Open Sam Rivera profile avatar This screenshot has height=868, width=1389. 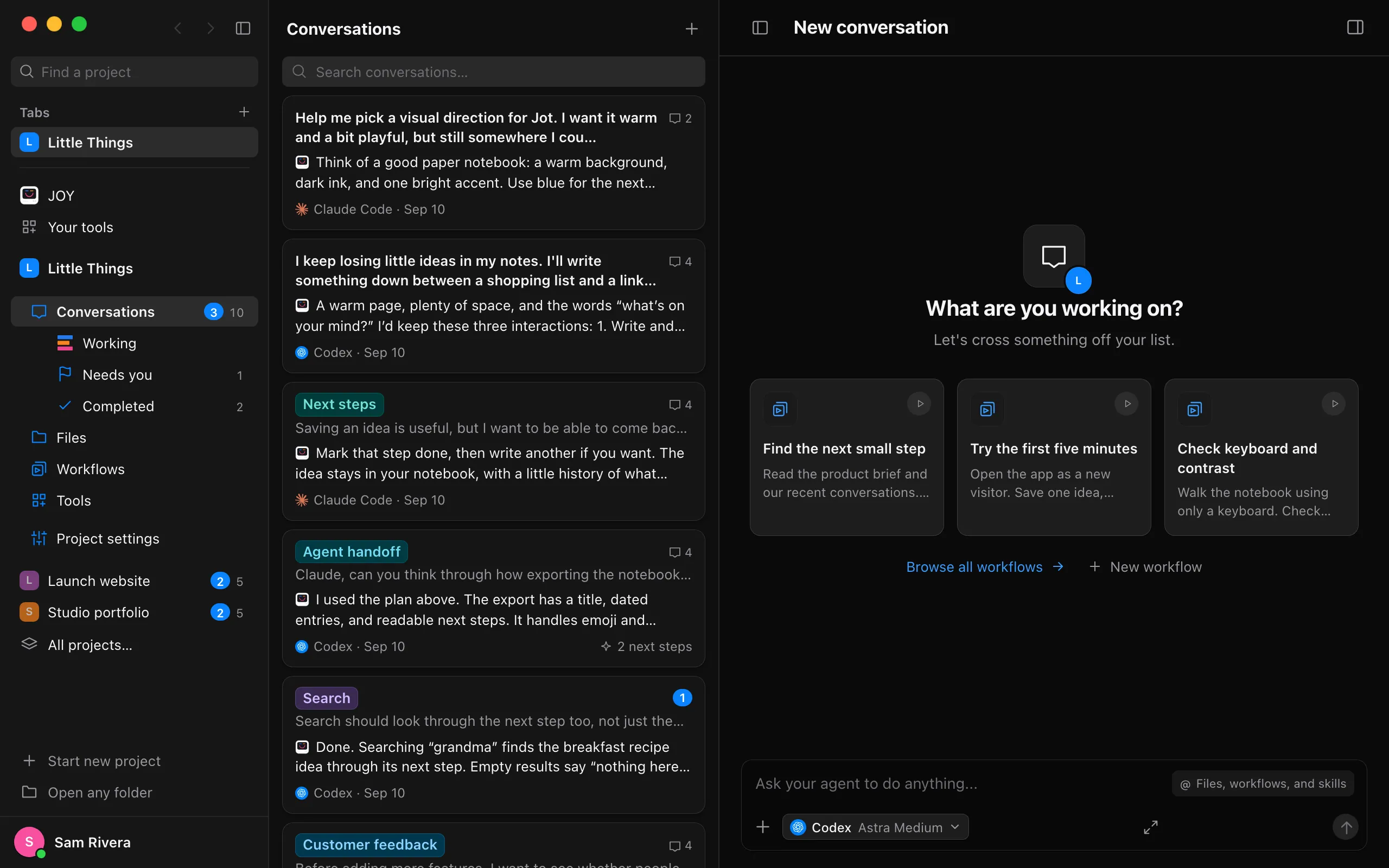point(29,842)
